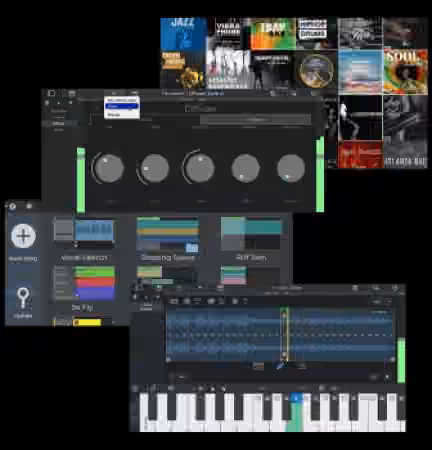The width and height of the screenshot is (432, 450).
Task: Open the SOUL album cover
Action: tap(406, 72)
